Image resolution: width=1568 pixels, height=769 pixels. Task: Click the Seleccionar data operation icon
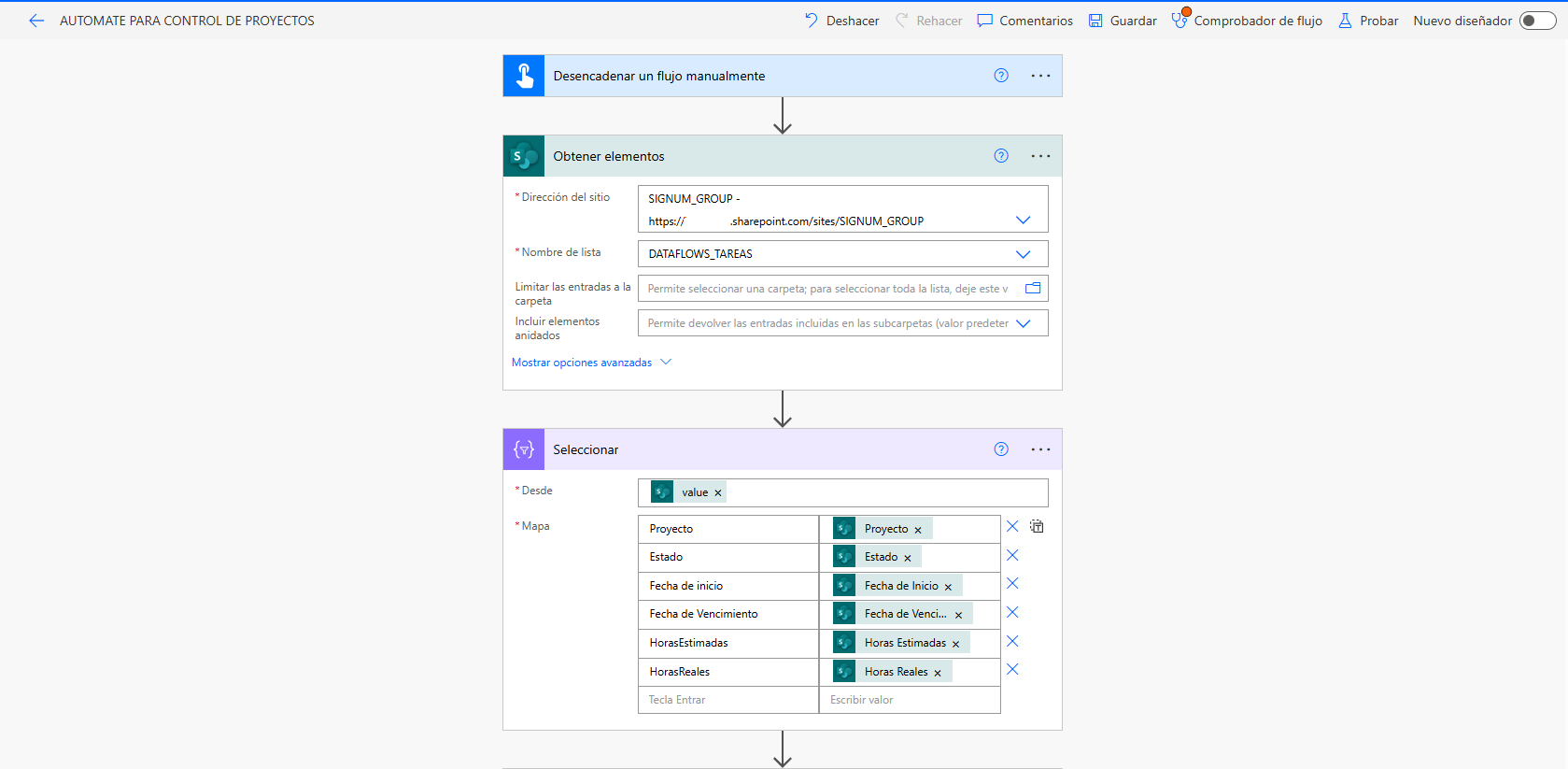pyautogui.click(x=524, y=449)
